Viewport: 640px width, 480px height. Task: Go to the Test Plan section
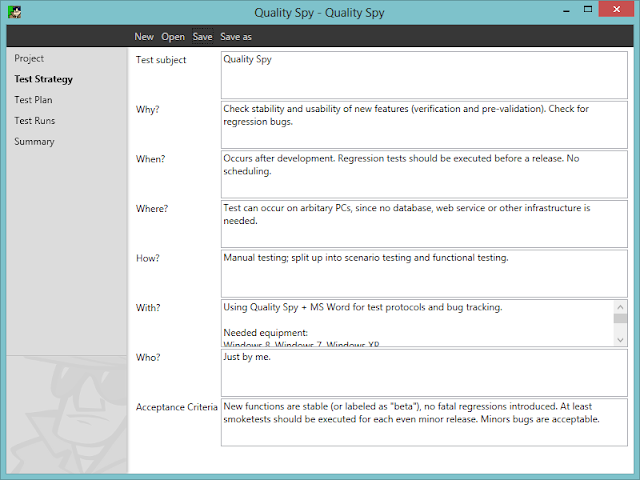coord(33,100)
